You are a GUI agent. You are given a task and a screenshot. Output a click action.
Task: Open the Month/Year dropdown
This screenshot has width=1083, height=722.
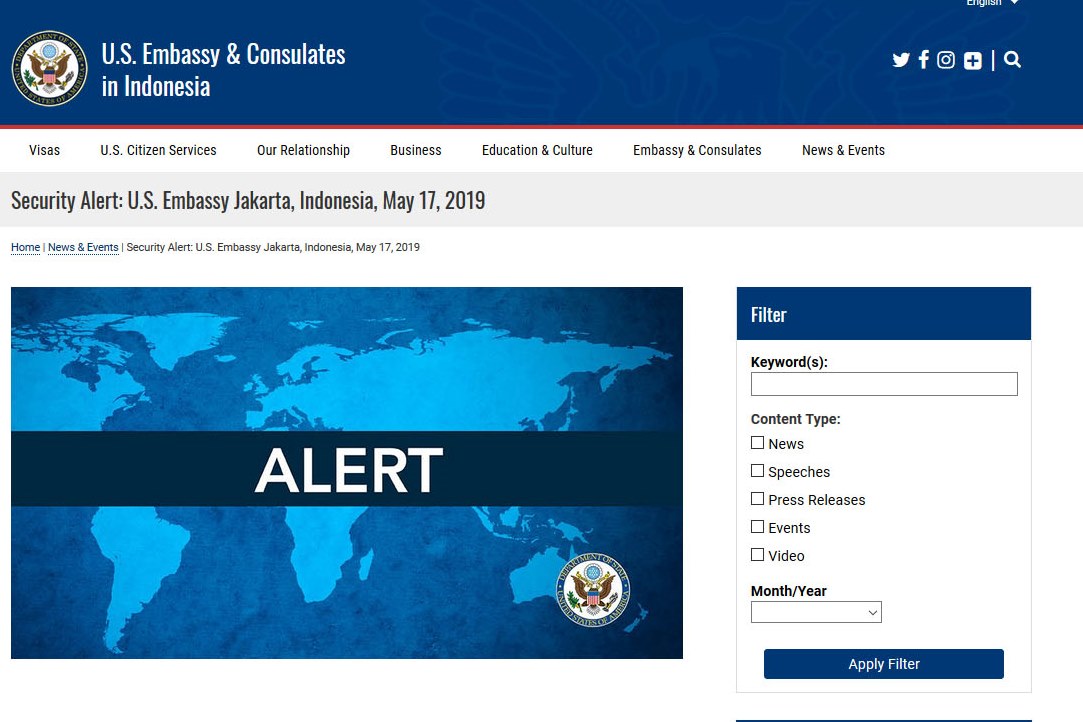coord(816,612)
